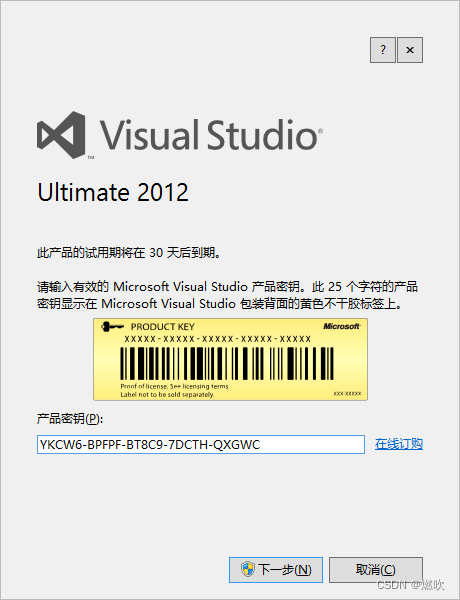This screenshot has height=600, width=460.
Task: Click the XXXXX-XXXXX sample key text
Action: (x=217, y=339)
